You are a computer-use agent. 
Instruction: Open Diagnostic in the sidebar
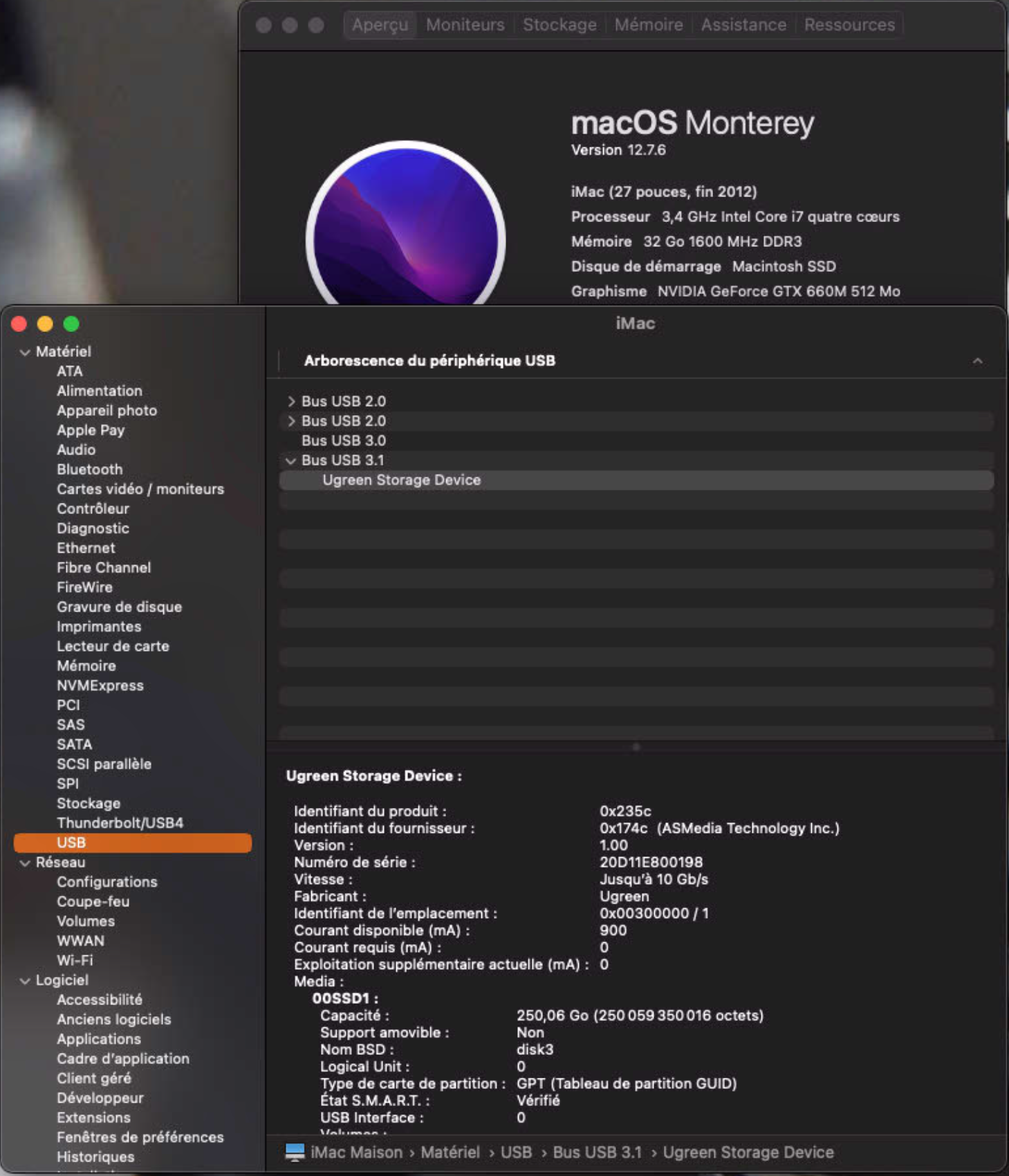click(93, 529)
